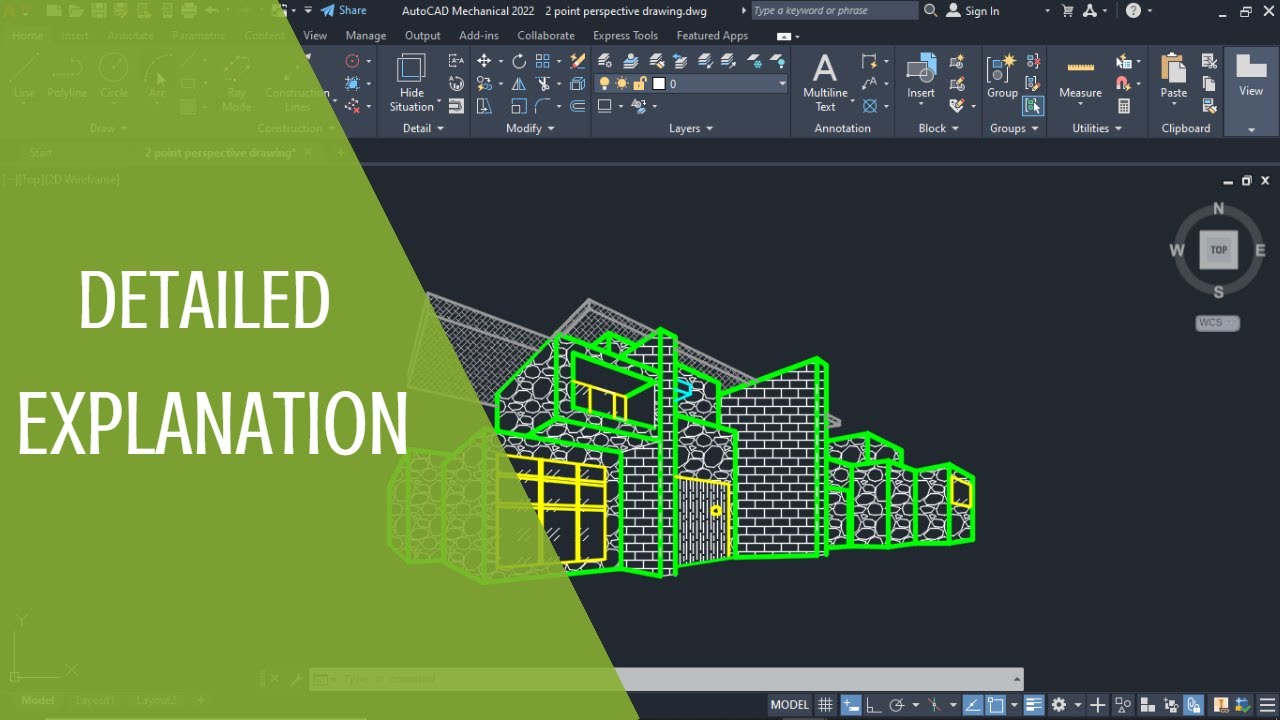Open the Collaborate tab
Viewport: 1280px width, 720px height.
pyautogui.click(x=546, y=35)
